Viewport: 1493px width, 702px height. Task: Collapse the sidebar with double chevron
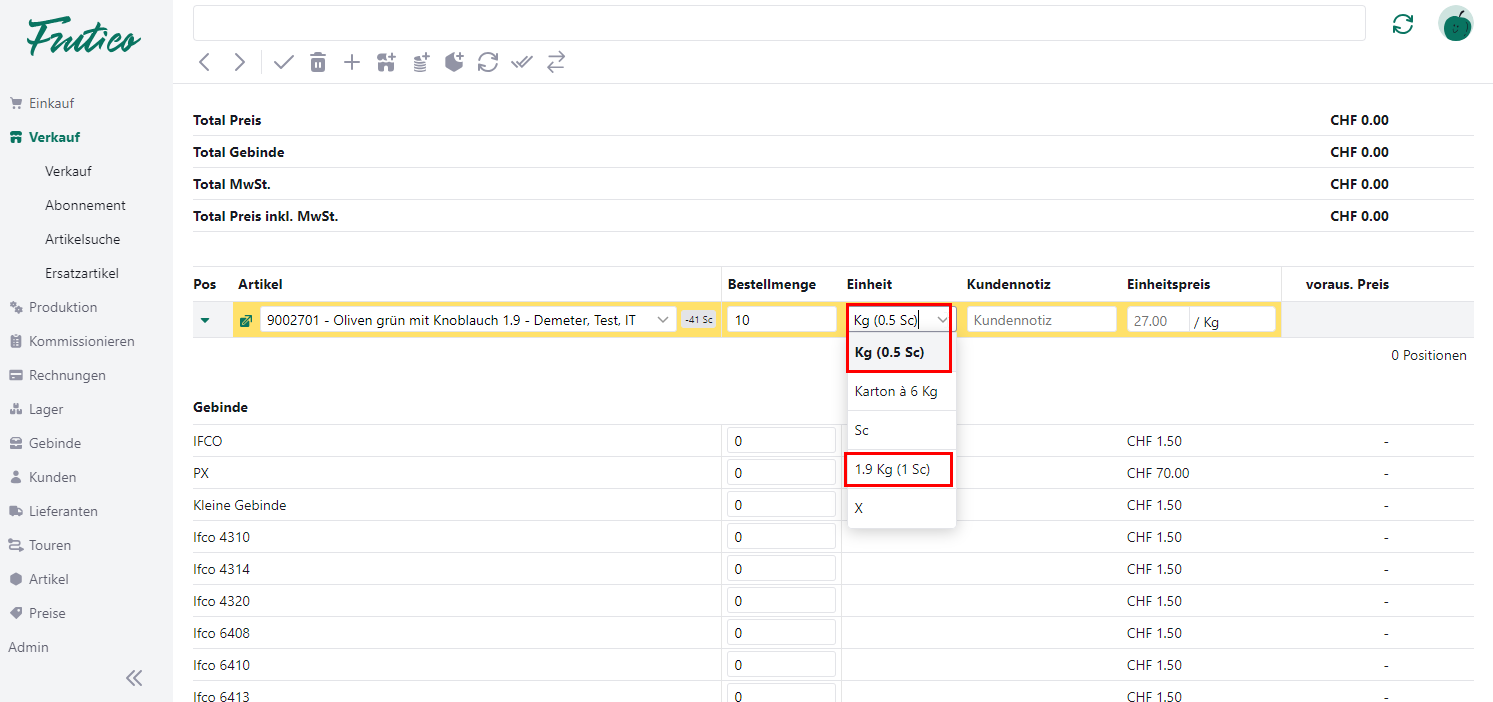[134, 678]
